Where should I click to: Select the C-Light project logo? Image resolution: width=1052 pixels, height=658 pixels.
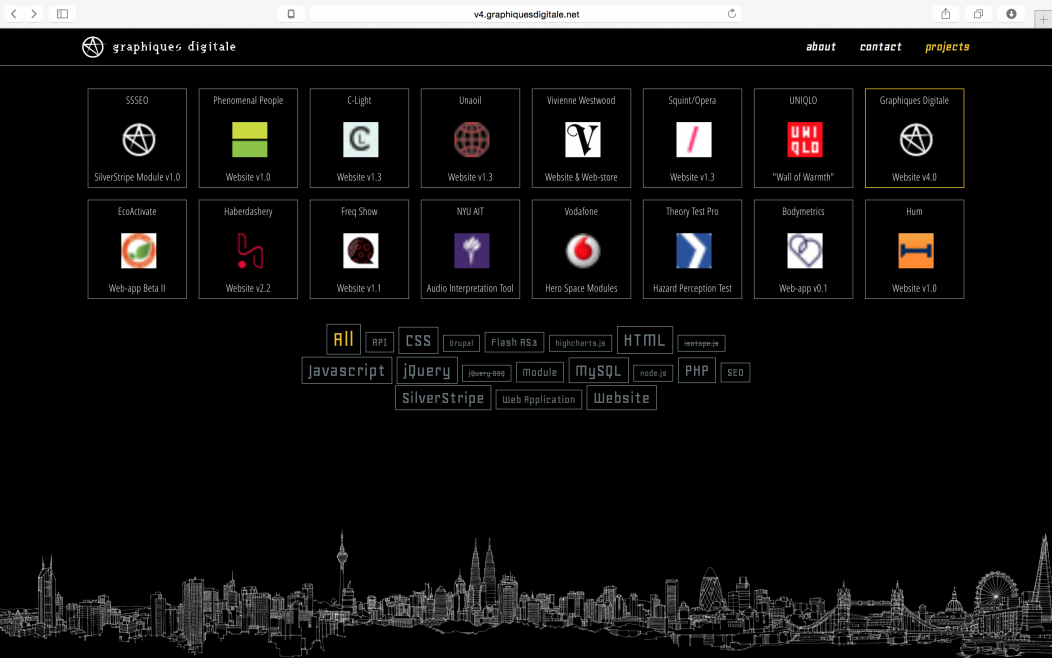click(360, 140)
